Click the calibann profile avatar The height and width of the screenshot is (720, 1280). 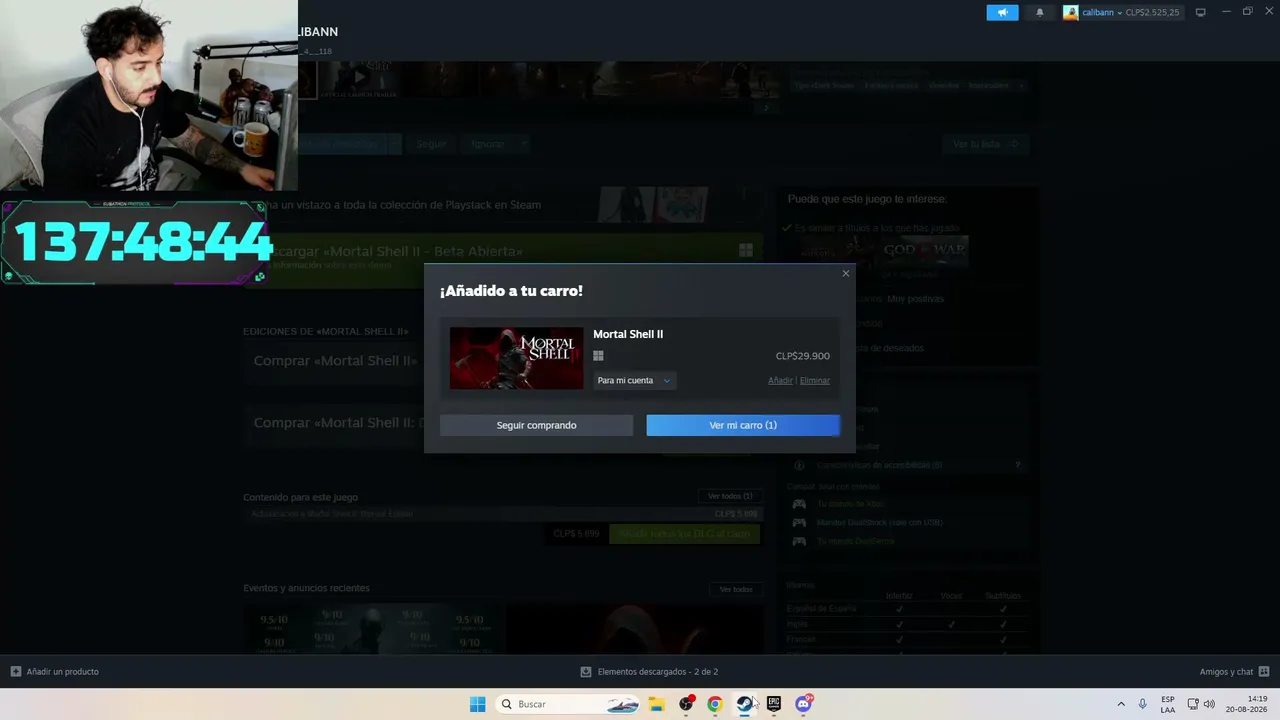[1071, 12]
